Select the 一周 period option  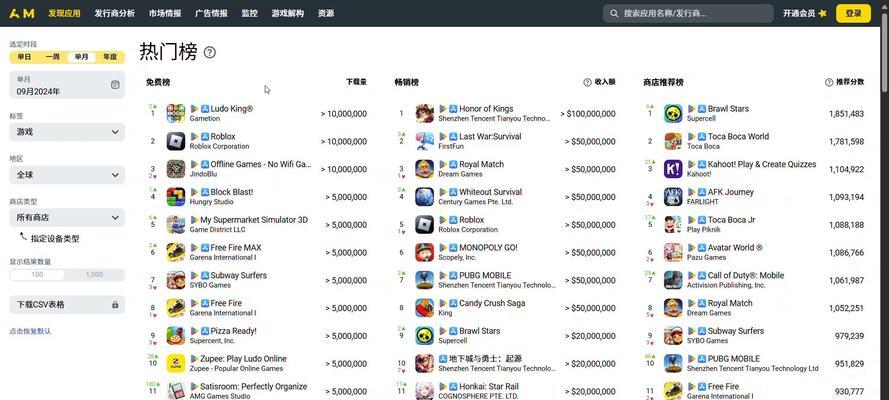pos(53,57)
